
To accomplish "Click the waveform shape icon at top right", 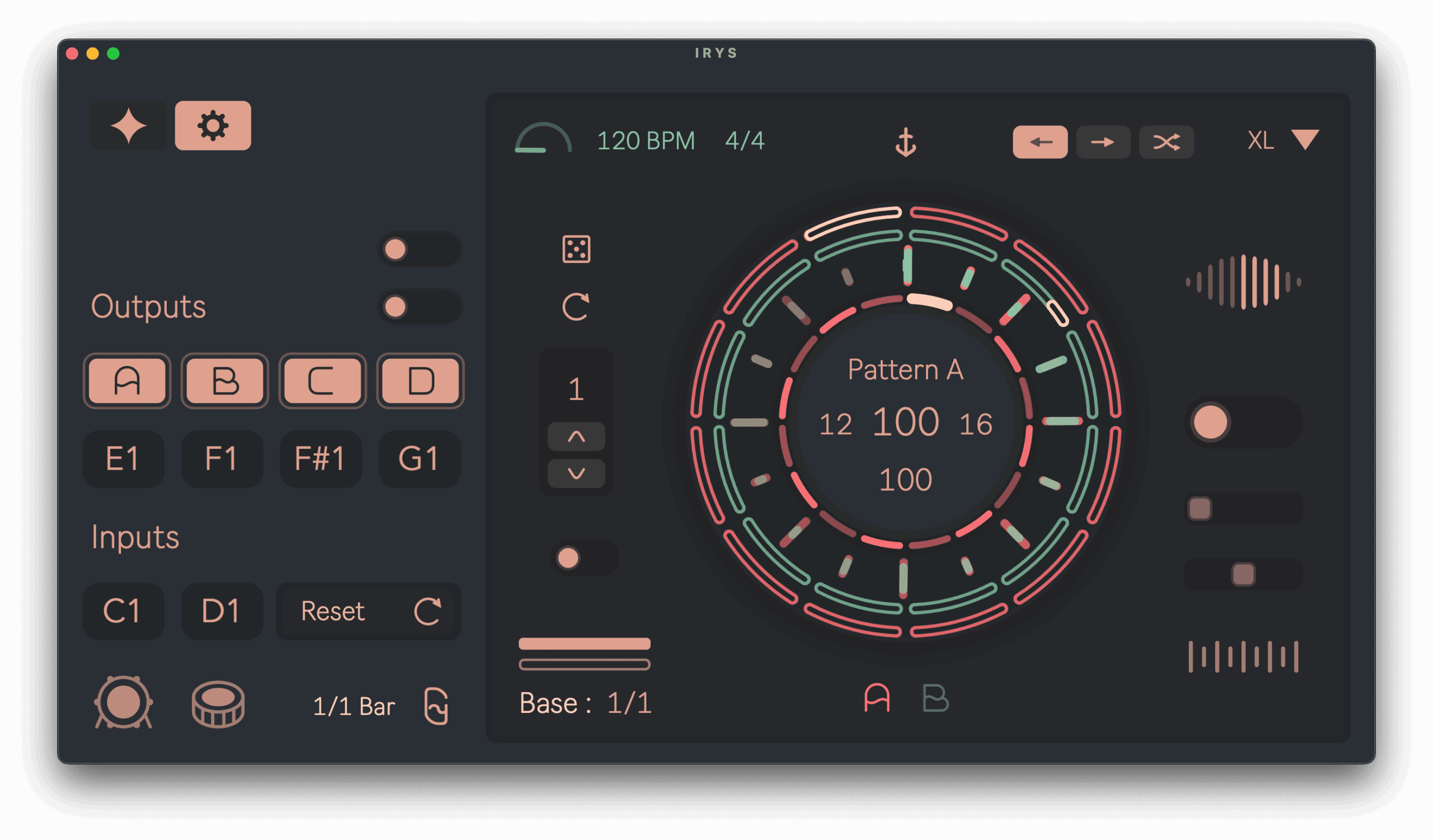I will [1243, 282].
